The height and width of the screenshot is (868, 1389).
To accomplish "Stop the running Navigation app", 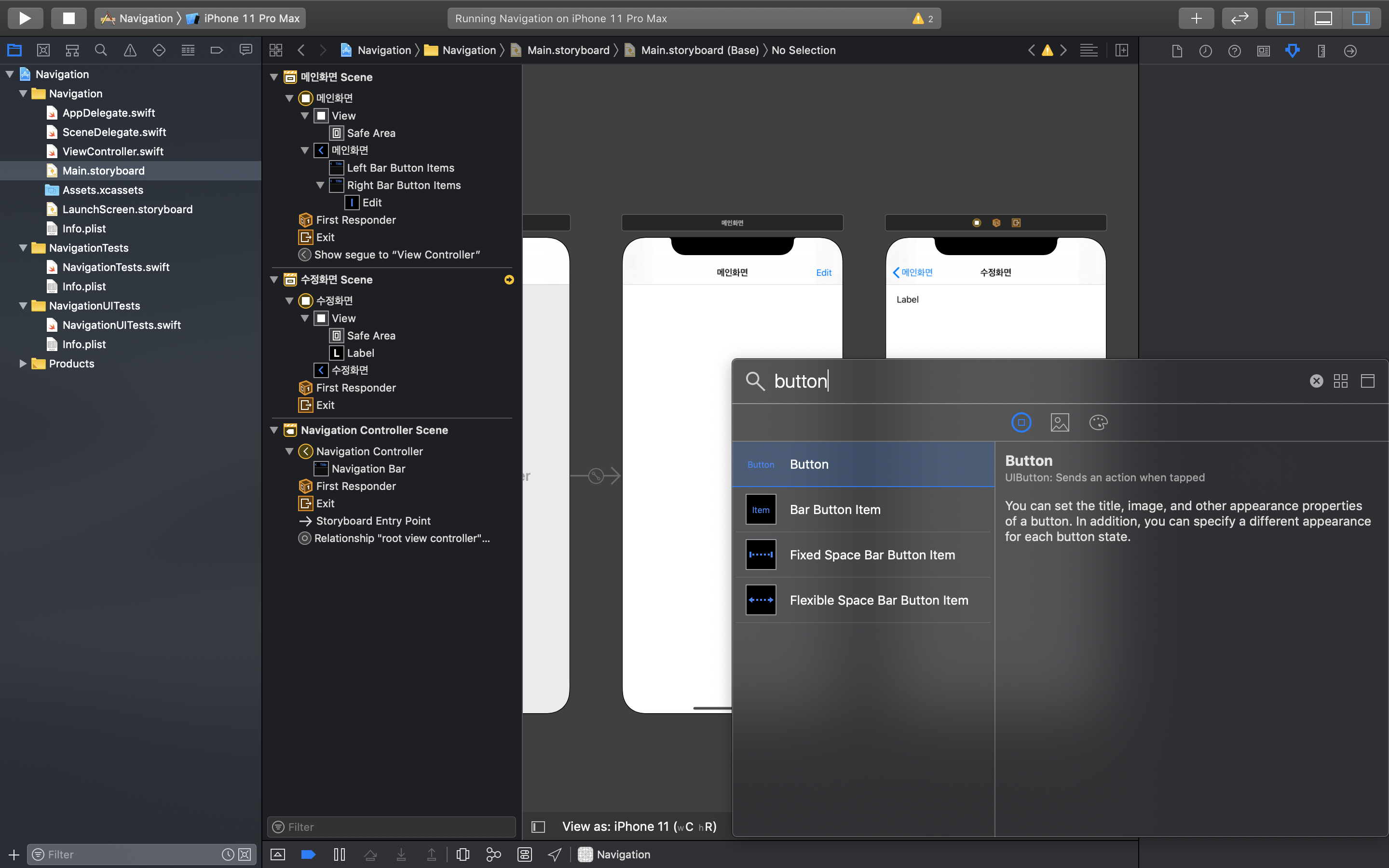I will (68, 18).
